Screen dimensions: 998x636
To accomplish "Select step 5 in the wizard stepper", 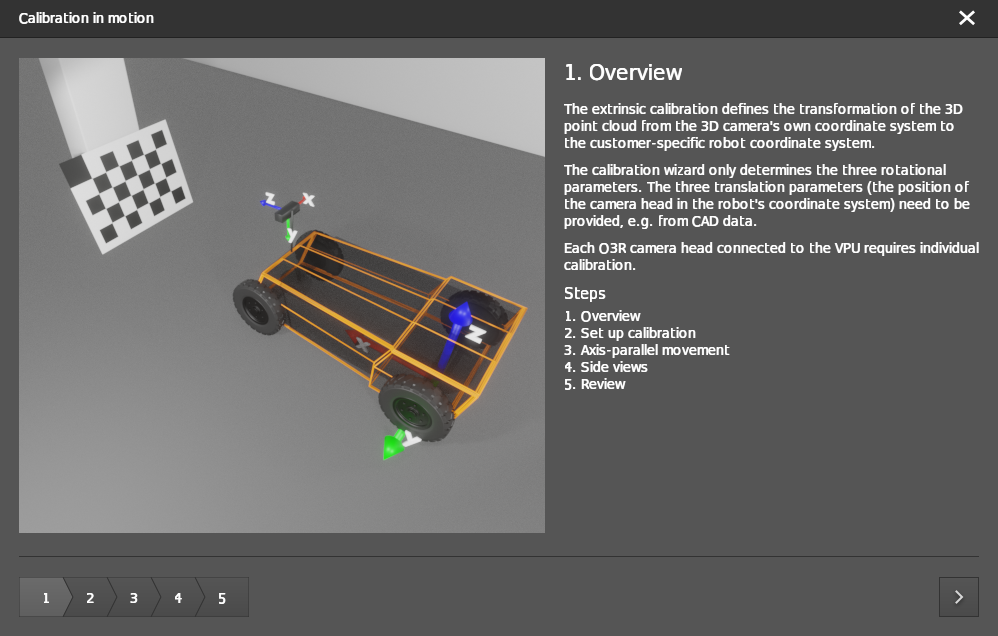I will coord(222,598).
